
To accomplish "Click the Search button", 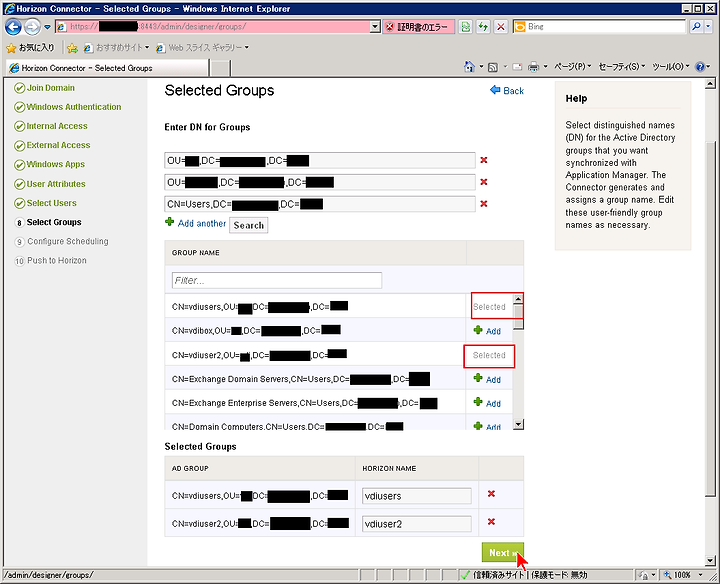I will point(248,225).
